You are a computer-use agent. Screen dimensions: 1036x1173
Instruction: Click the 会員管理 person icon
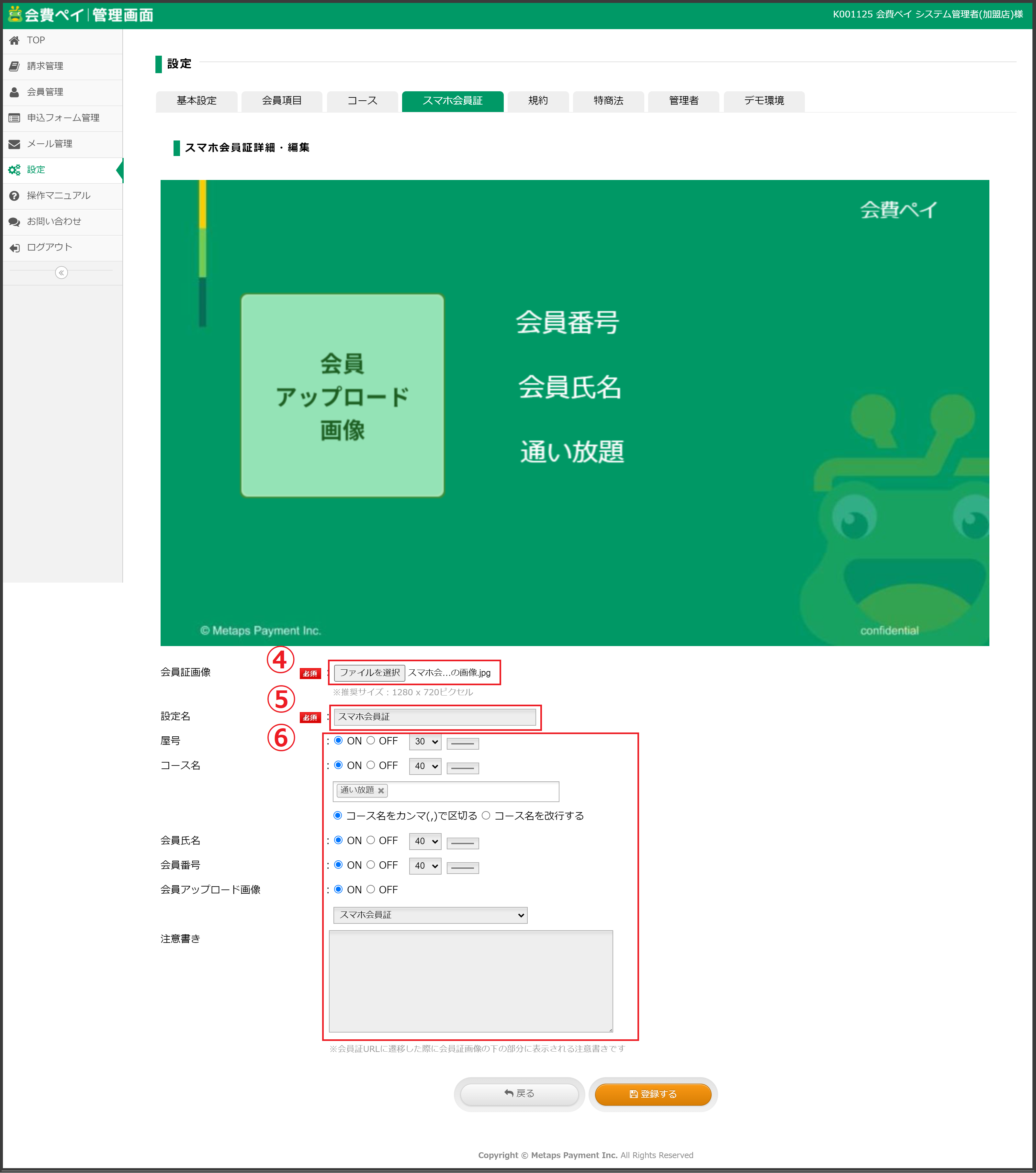coord(14,92)
